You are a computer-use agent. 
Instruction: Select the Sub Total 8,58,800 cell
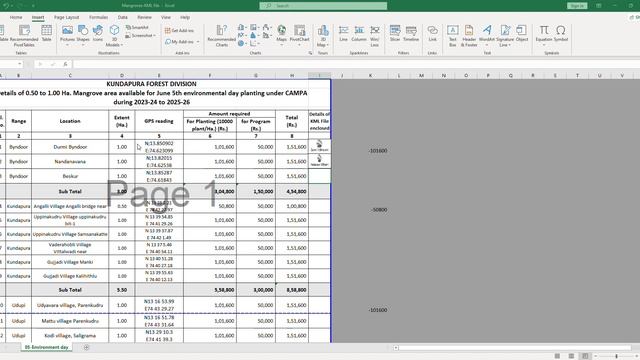[x=292, y=290]
